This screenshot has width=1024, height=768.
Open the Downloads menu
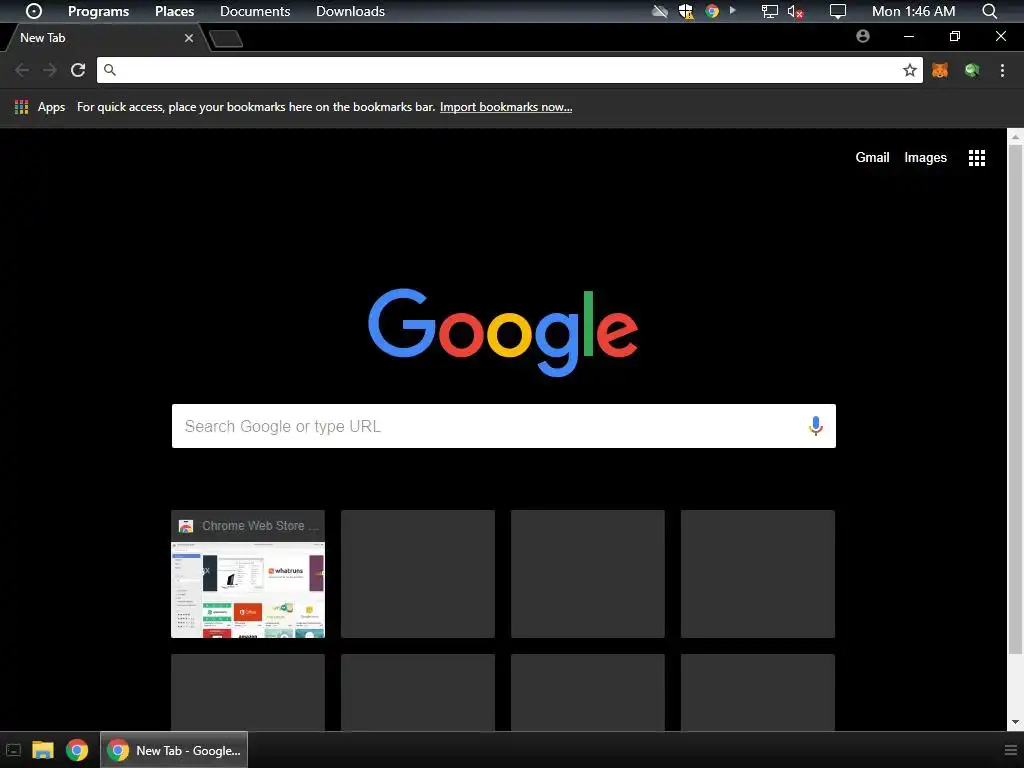(x=350, y=11)
